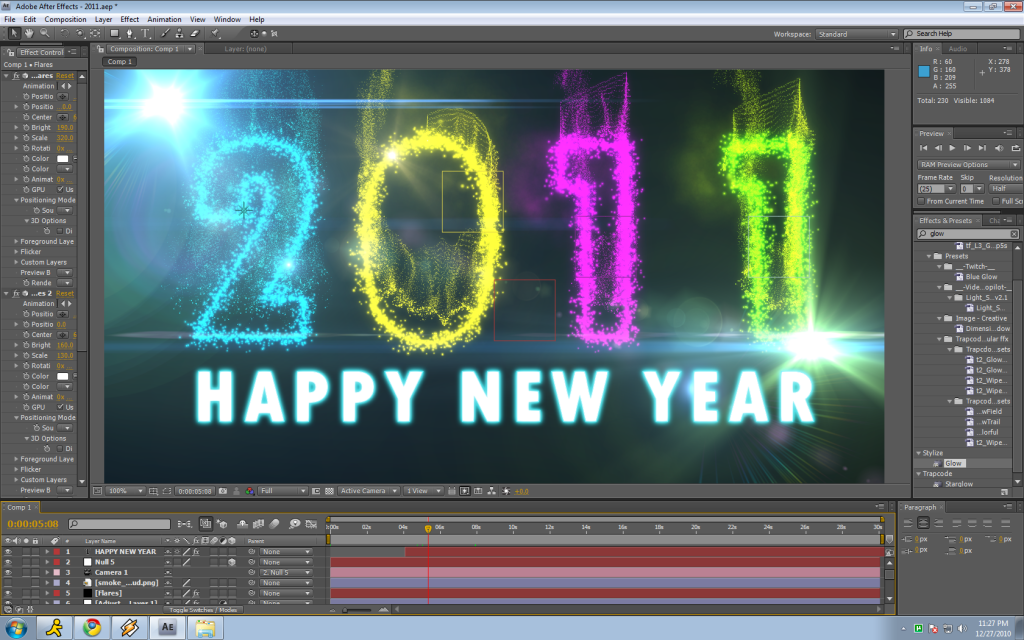Play the preview in Preview panel

[952, 148]
